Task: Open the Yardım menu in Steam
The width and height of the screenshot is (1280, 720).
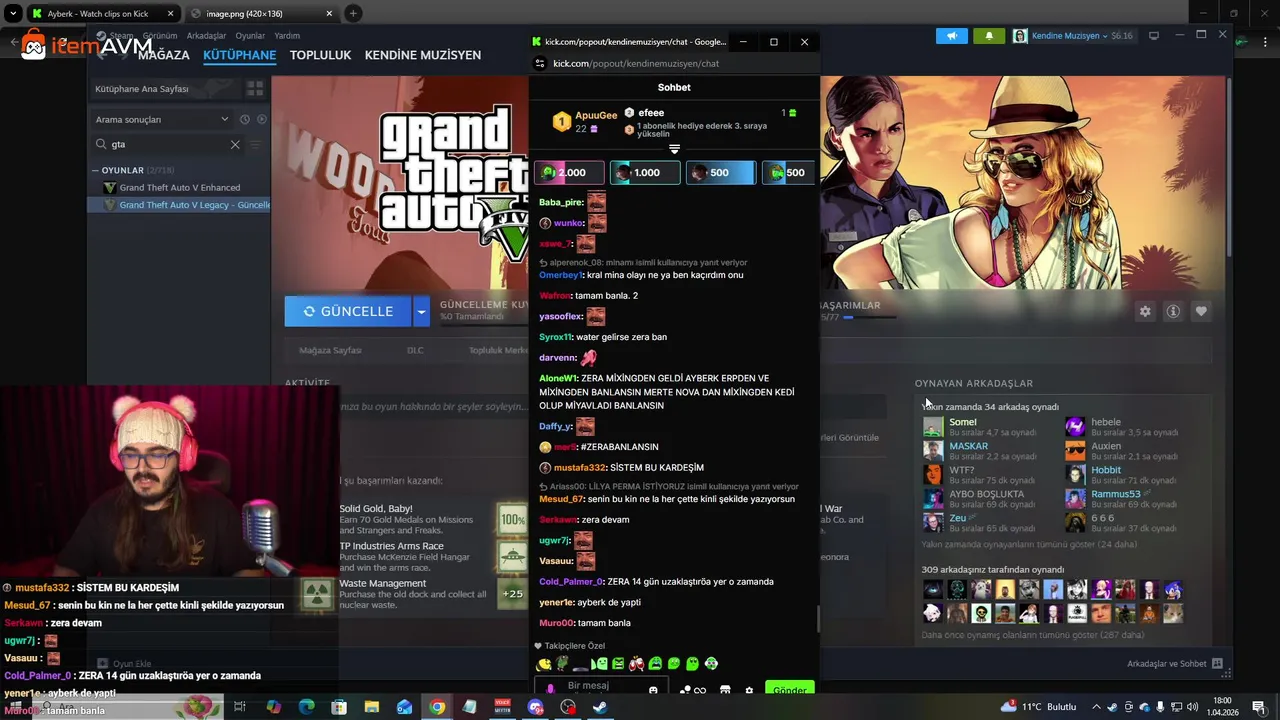Action: coord(287,36)
